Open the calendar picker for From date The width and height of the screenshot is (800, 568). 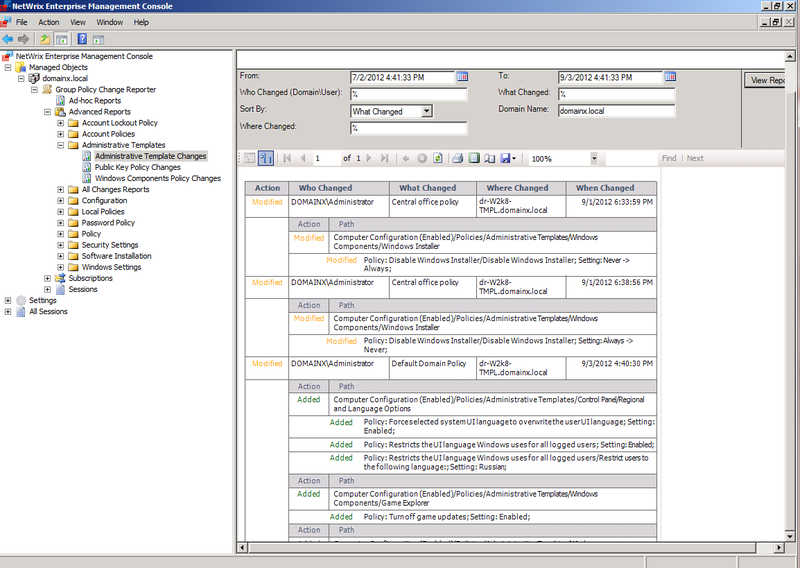coord(462,77)
